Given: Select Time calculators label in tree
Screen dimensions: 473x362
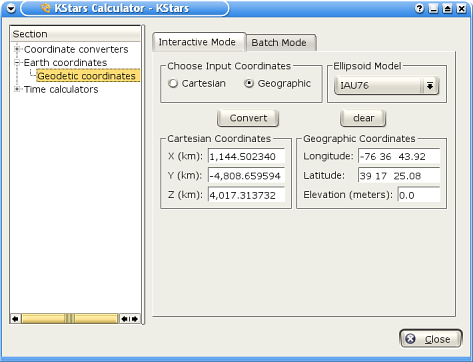Looking at the screenshot, I should coord(61,89).
